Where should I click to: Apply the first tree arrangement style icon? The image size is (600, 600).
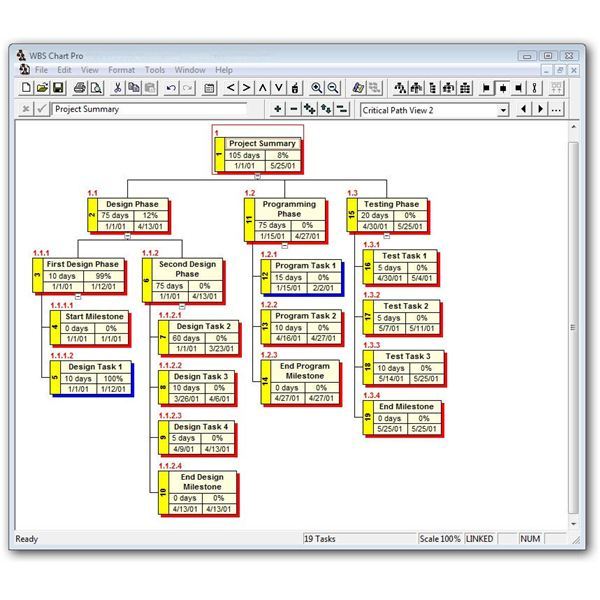point(400,88)
